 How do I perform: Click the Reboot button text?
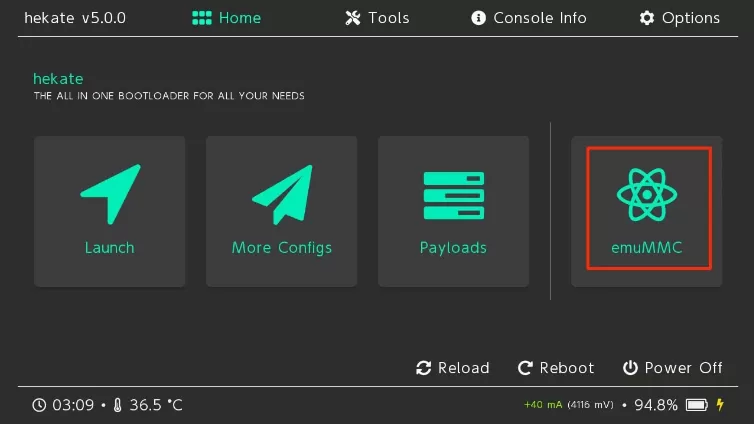pos(566,368)
